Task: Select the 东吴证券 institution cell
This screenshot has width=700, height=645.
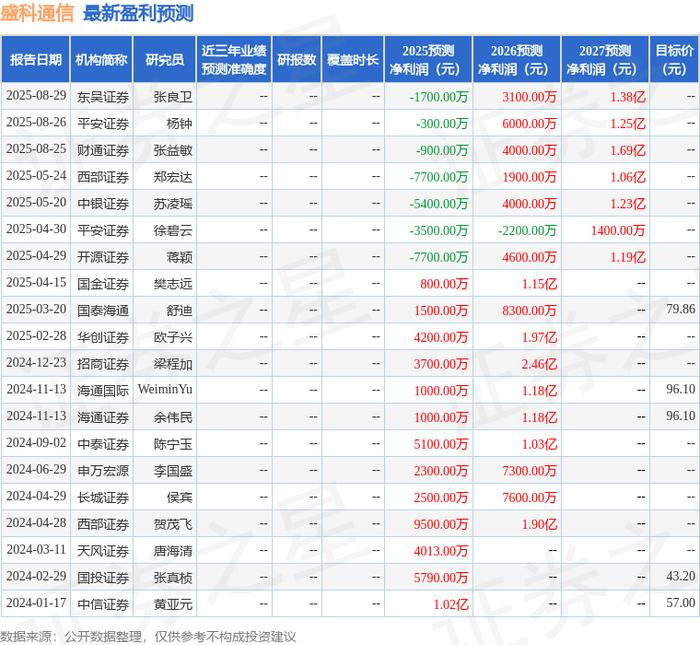Action: tap(103, 96)
